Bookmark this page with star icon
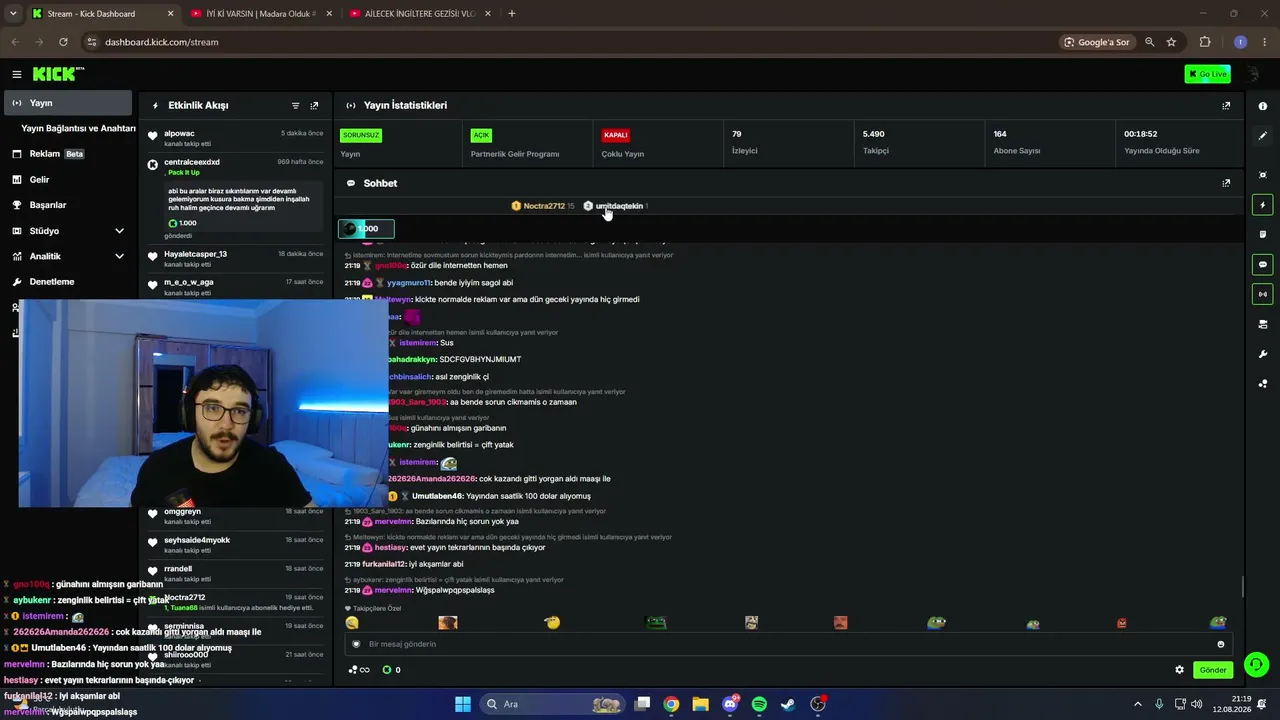 click(x=1171, y=42)
